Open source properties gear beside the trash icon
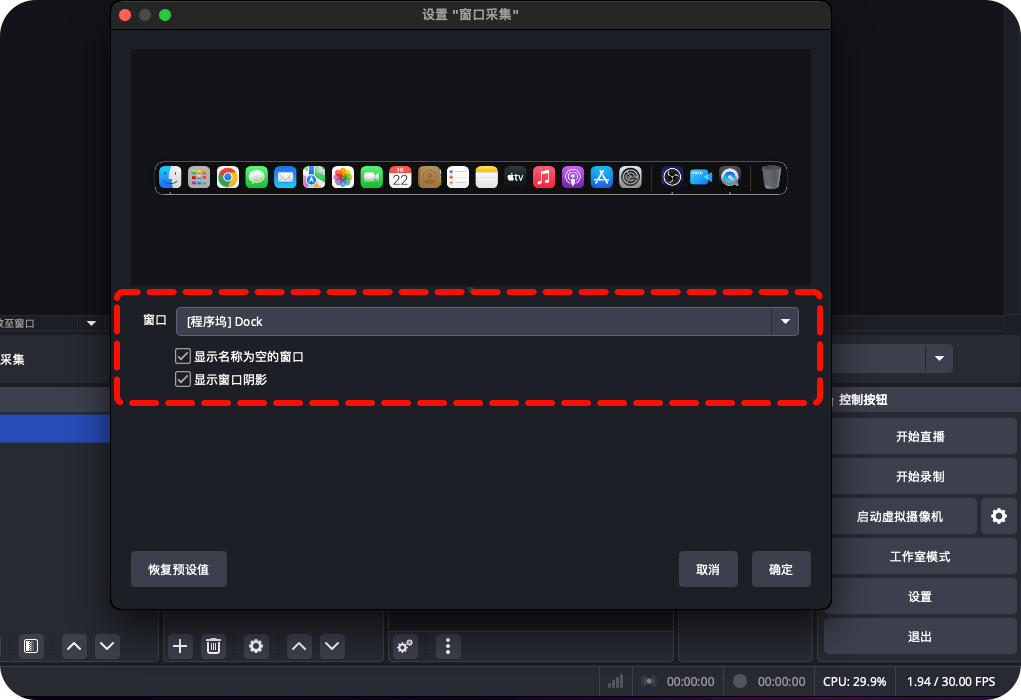Viewport: 1021px width, 700px height. (256, 646)
